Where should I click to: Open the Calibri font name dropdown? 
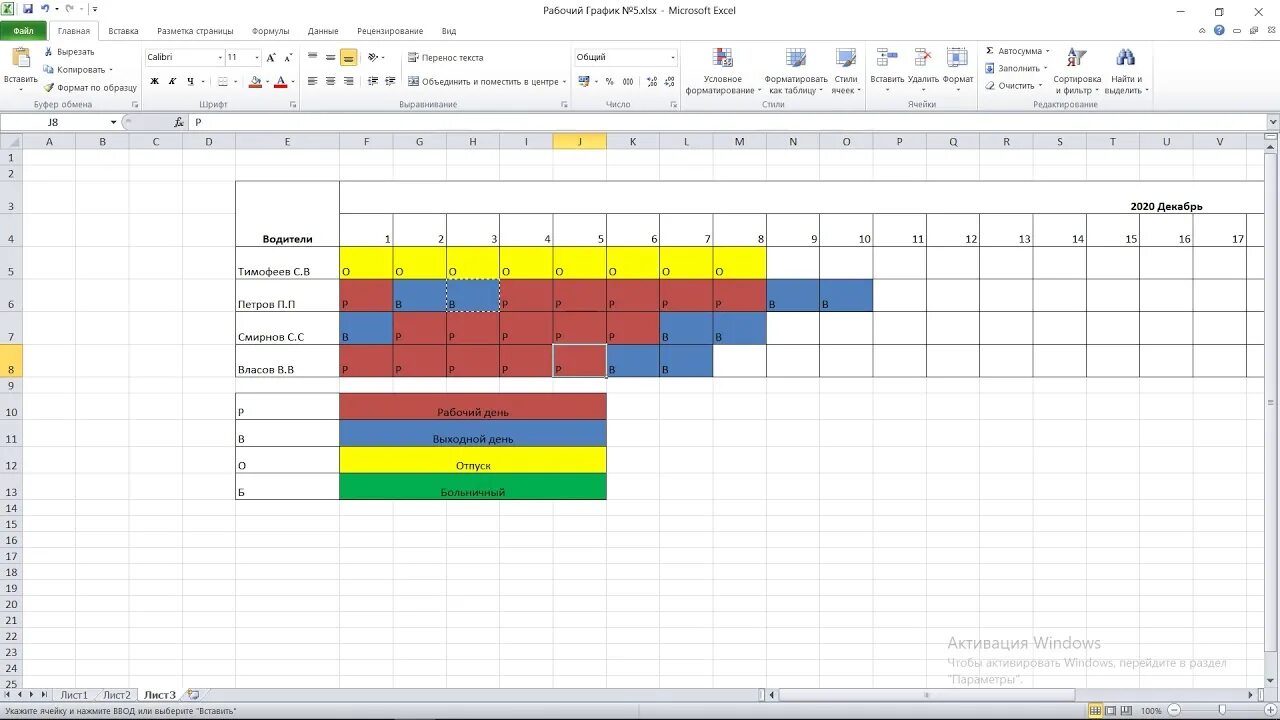click(220, 58)
